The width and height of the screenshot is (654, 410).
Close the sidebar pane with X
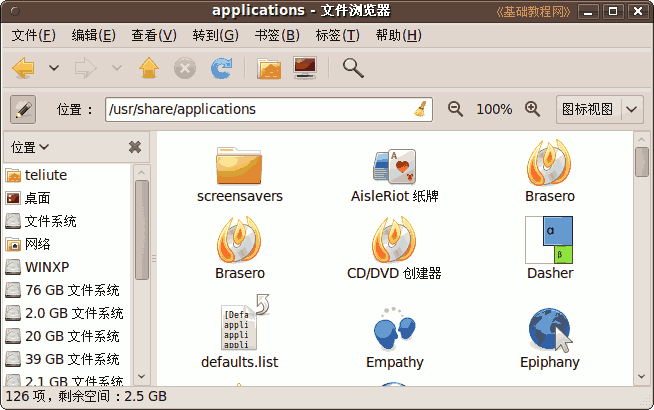point(135,147)
